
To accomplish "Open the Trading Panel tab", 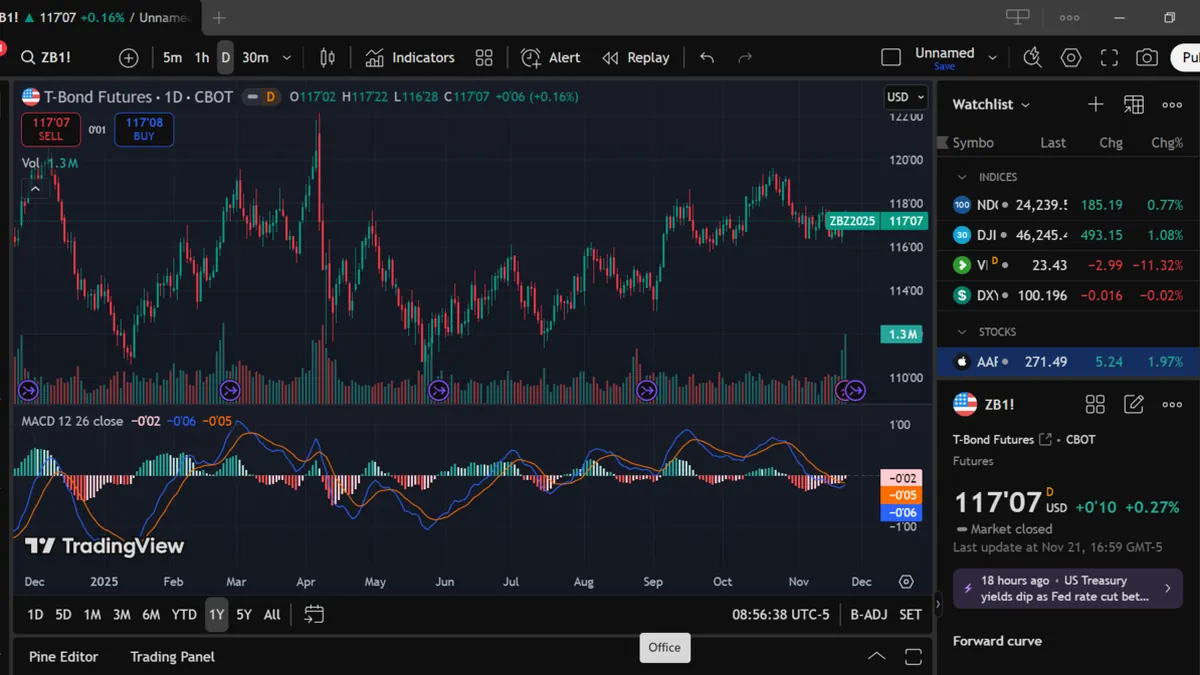I will [x=173, y=657].
